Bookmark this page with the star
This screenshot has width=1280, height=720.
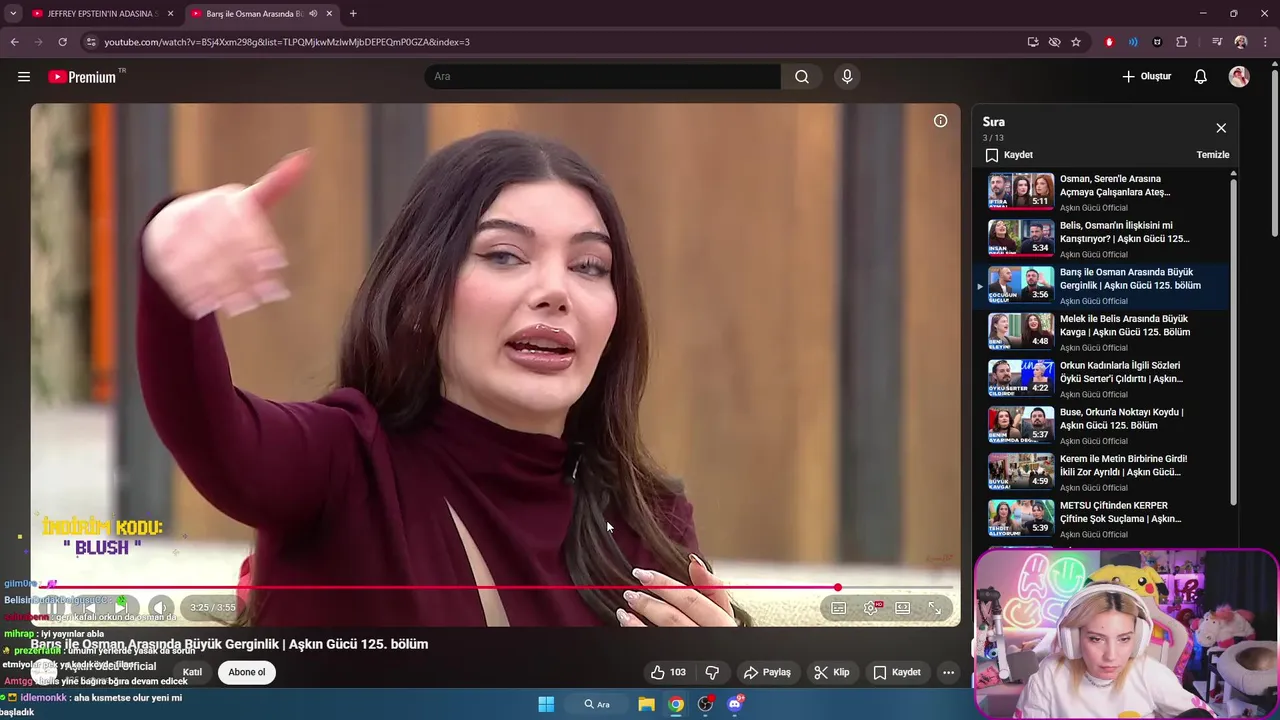(x=1076, y=42)
